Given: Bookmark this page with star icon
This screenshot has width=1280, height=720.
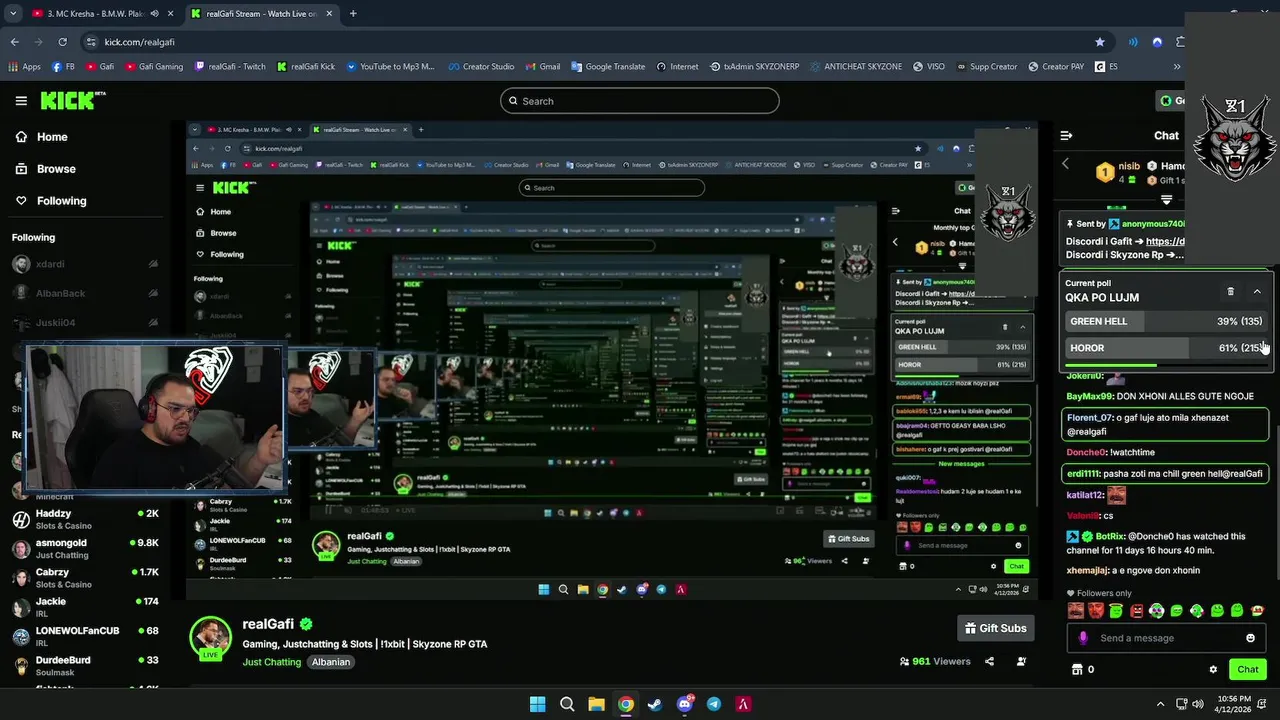Looking at the screenshot, I should [1100, 42].
